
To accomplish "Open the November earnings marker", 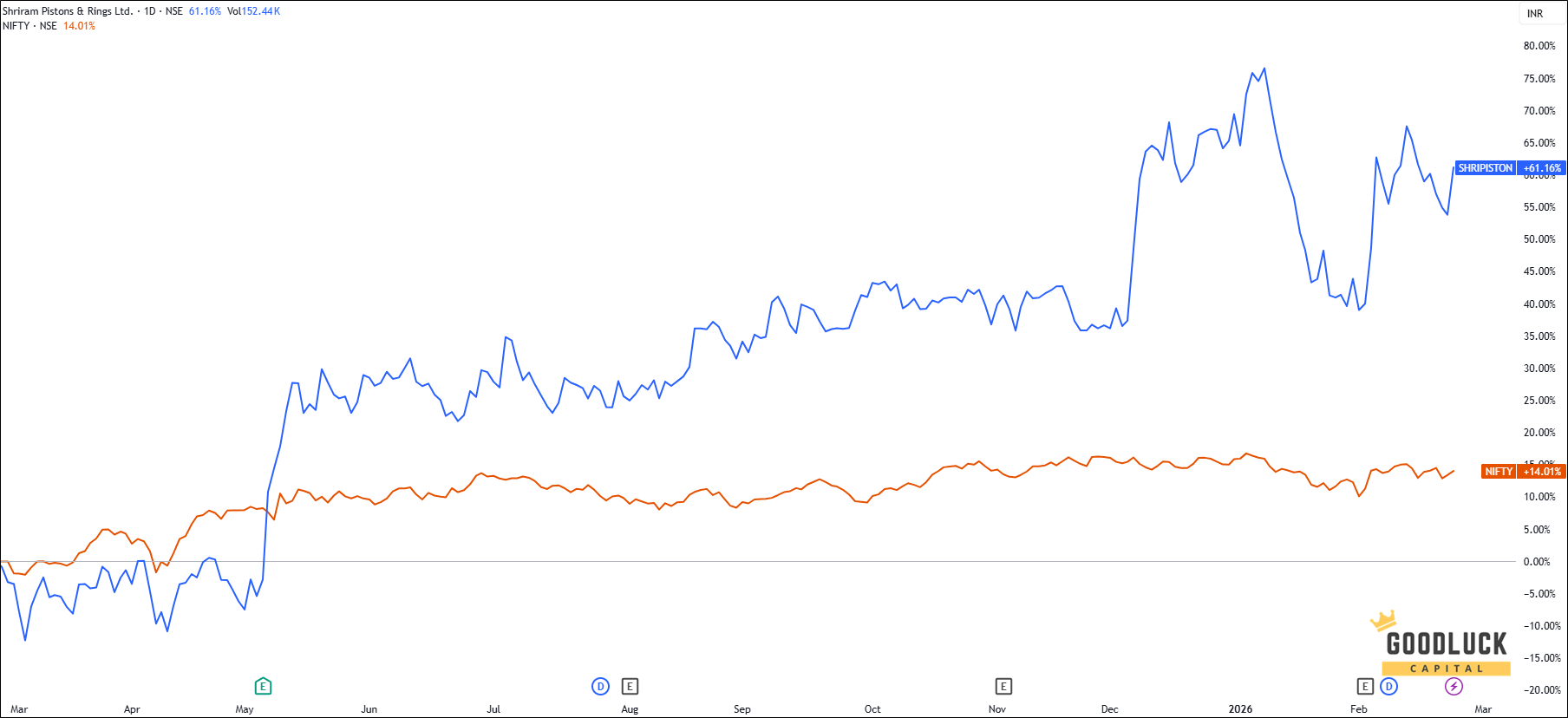I will point(1003,687).
